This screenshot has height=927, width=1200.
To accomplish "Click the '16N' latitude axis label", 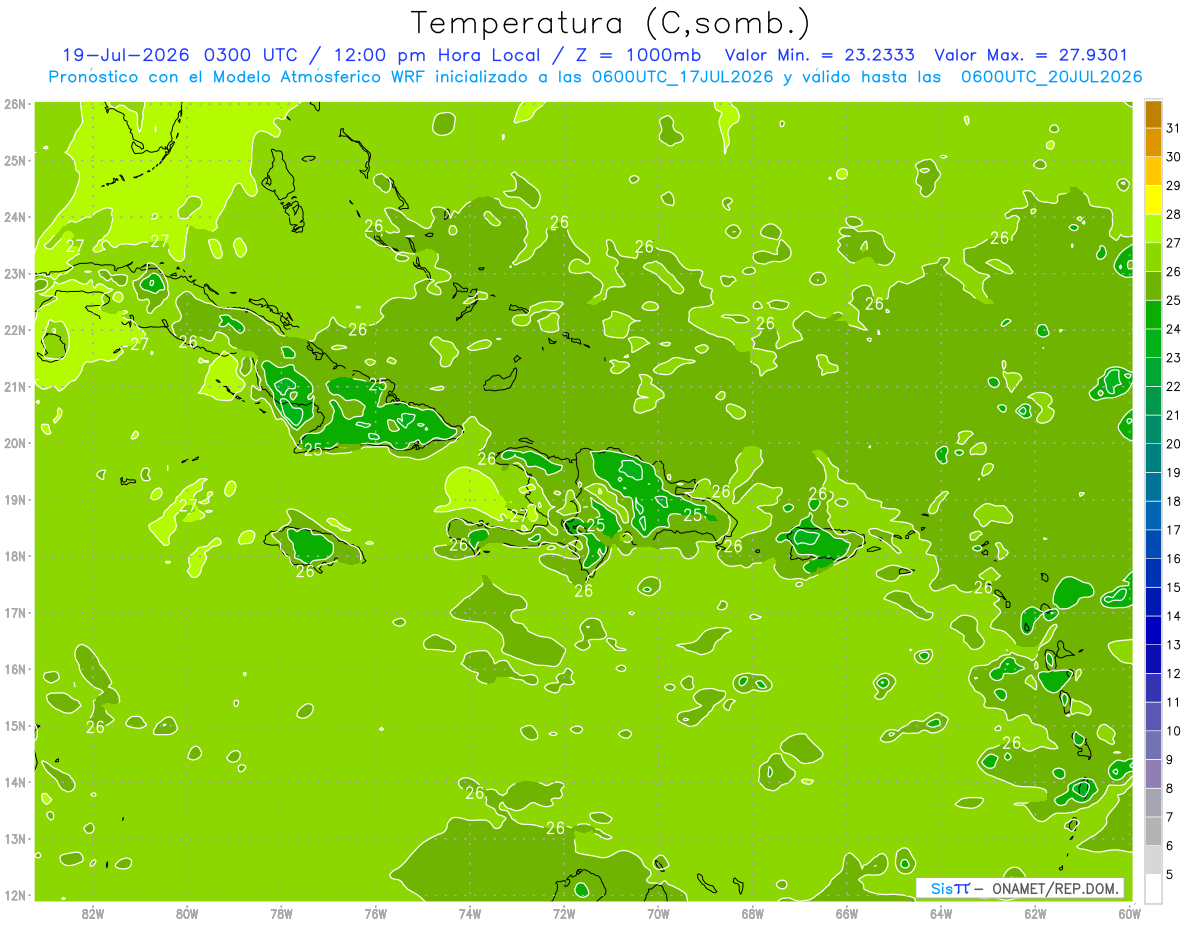I will (x=15, y=669).
